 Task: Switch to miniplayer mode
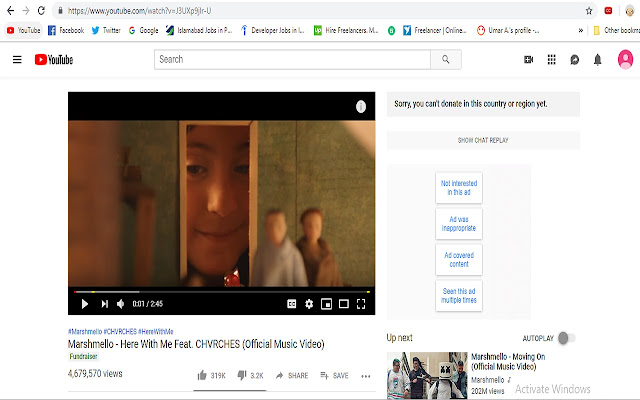[326, 304]
